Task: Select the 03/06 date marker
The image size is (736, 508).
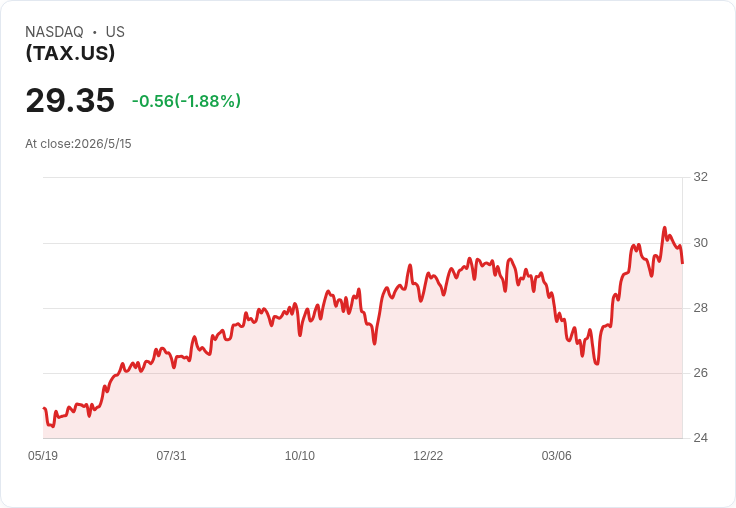Action: click(557, 455)
